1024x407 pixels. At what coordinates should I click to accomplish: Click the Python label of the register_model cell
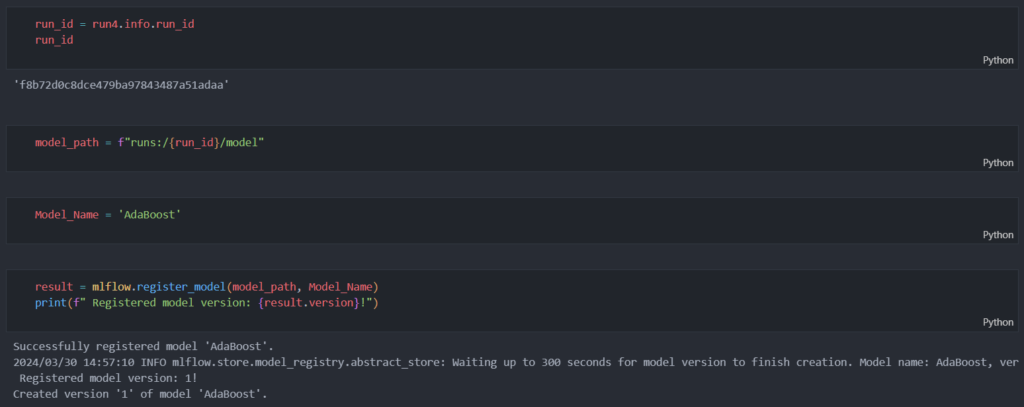(x=998, y=322)
